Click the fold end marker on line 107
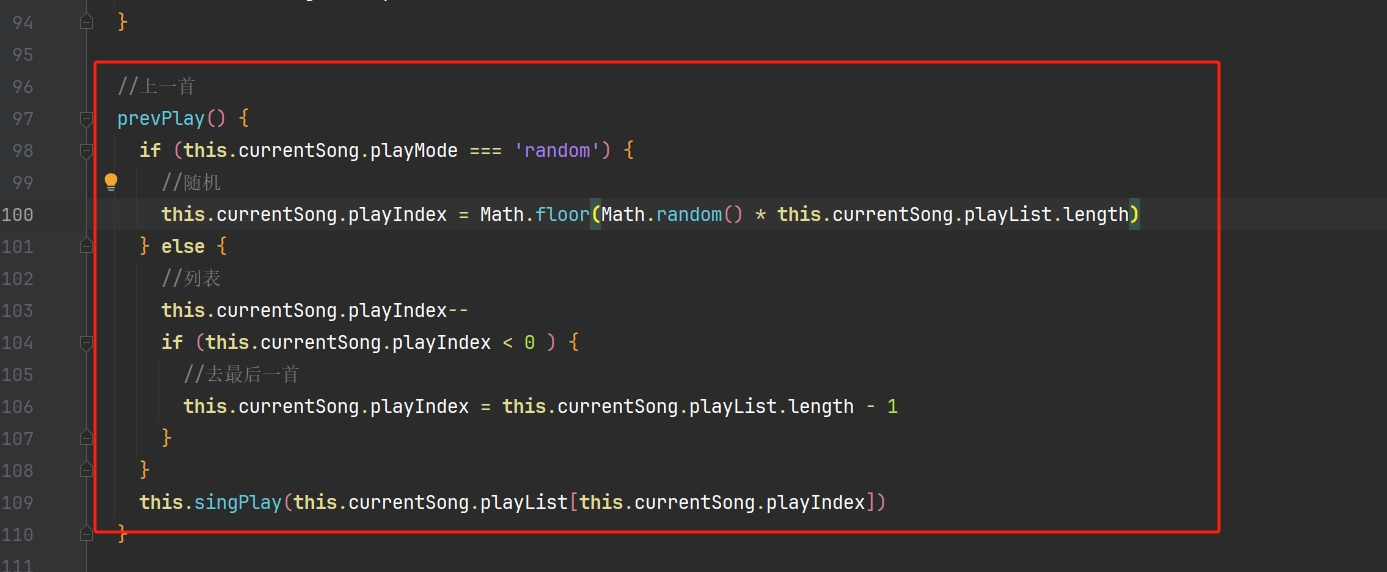 pos(87,438)
